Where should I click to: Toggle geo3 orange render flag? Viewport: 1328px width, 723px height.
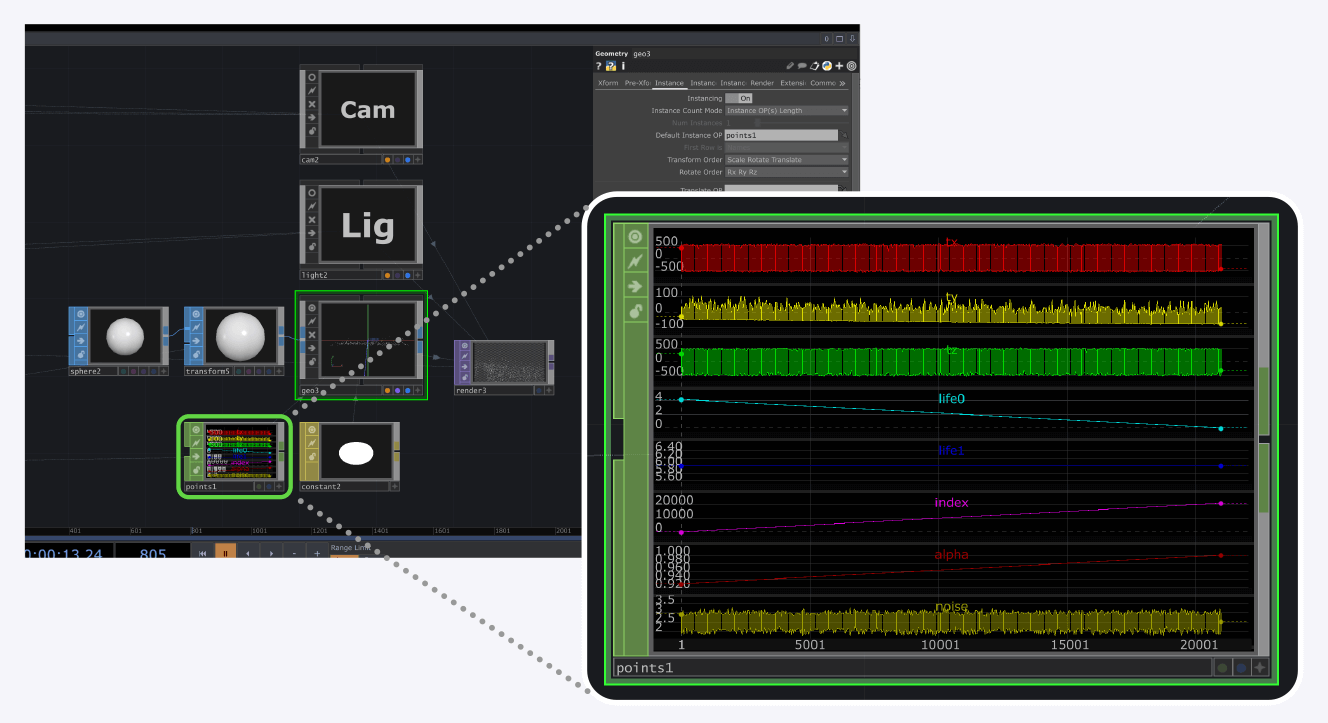pos(388,390)
